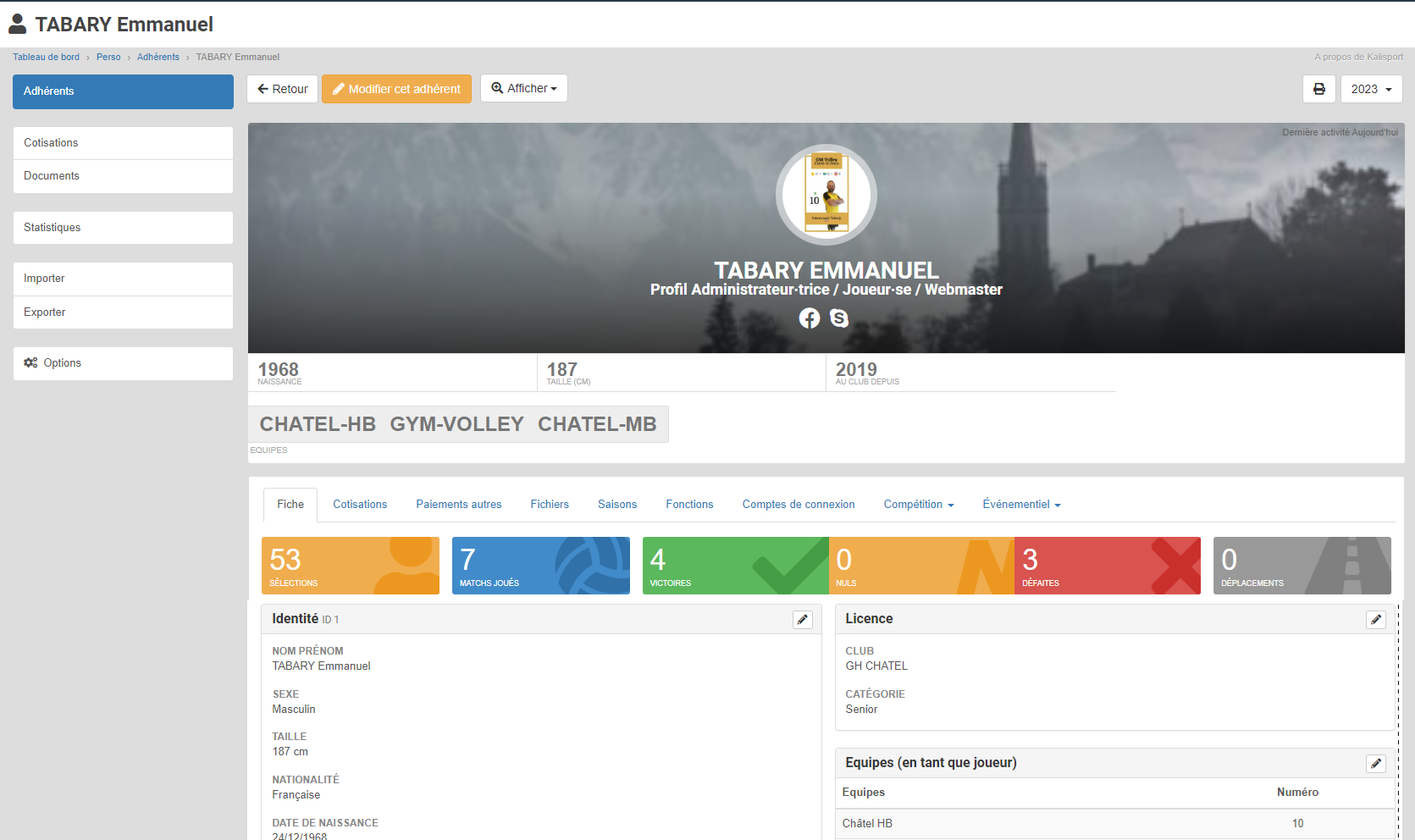Open the 2023 season dropdown
Viewport: 1415px width, 840px height.
tap(1371, 89)
